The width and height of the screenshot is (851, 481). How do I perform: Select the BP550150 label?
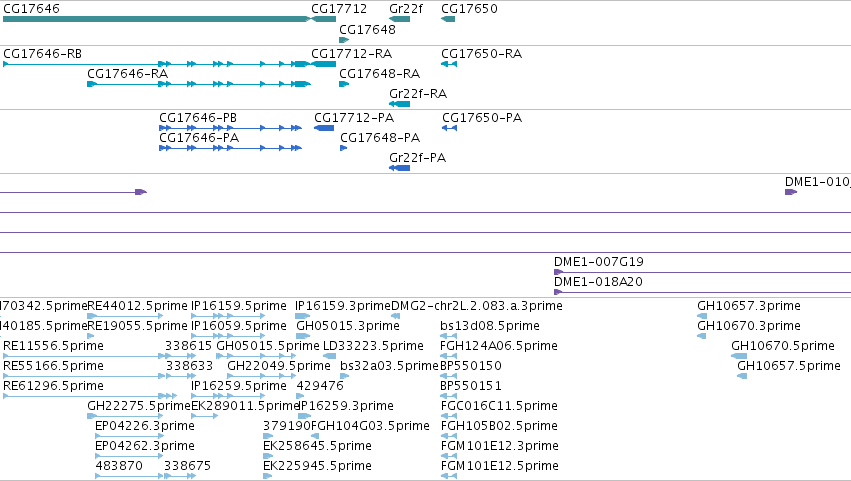point(471,366)
